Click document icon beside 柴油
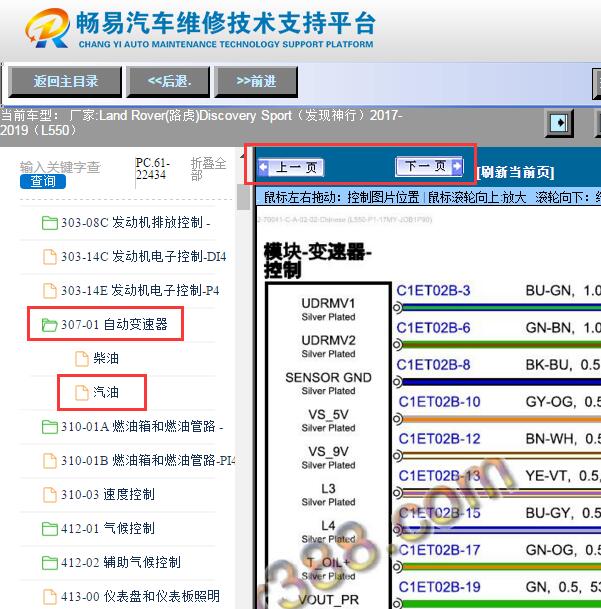The height and width of the screenshot is (609, 601). pos(82,358)
